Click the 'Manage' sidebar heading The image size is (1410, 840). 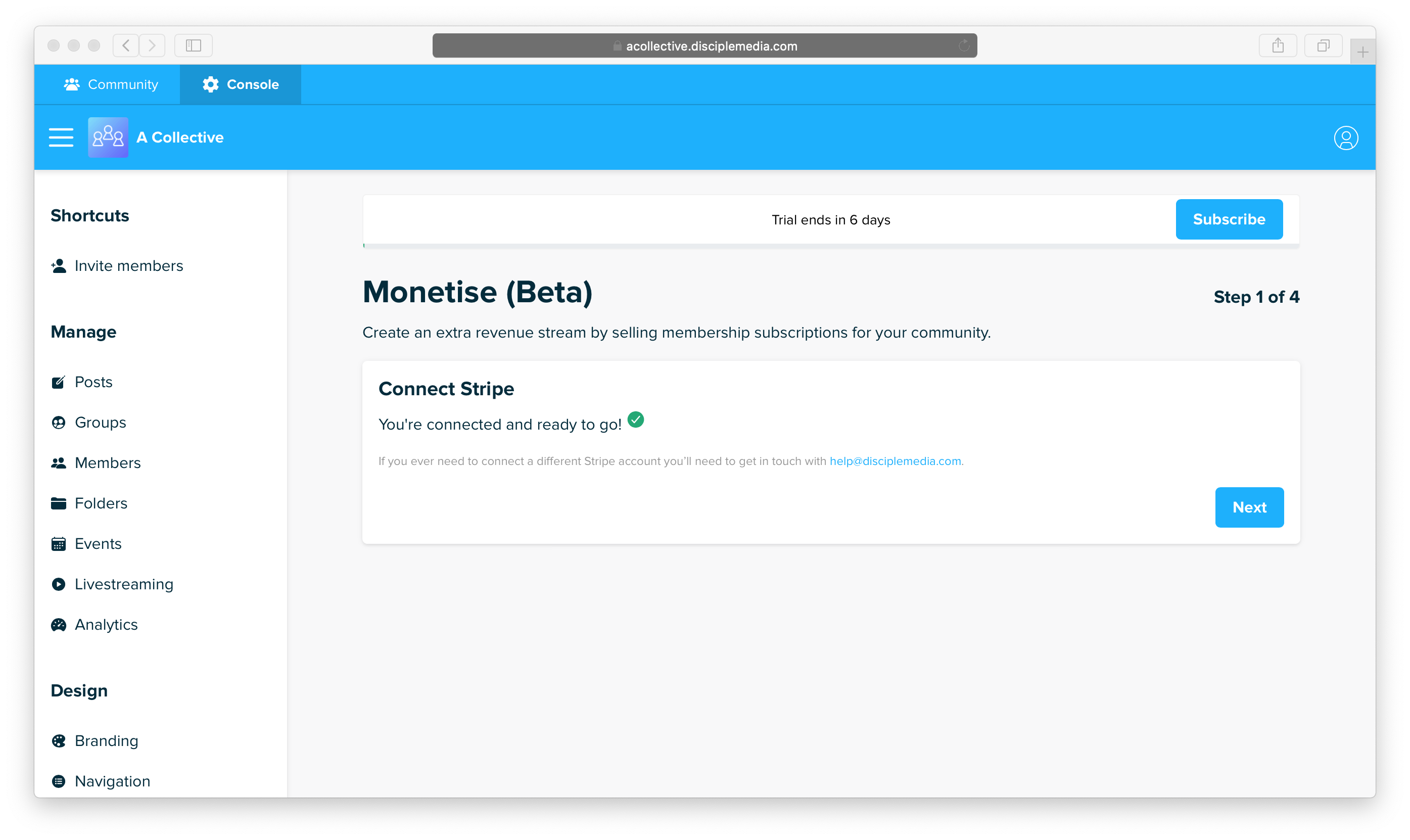pos(84,332)
